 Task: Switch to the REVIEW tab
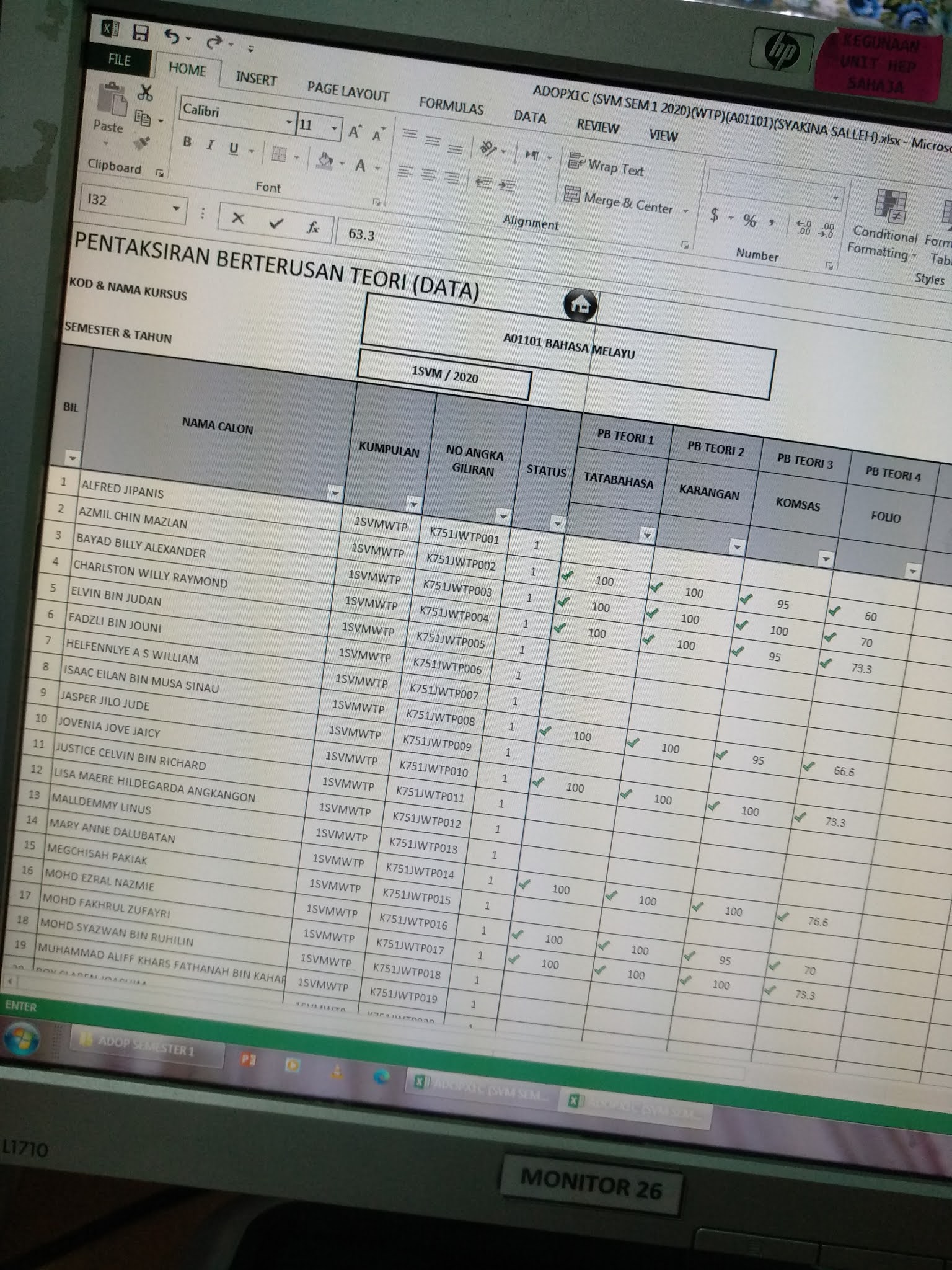point(598,126)
